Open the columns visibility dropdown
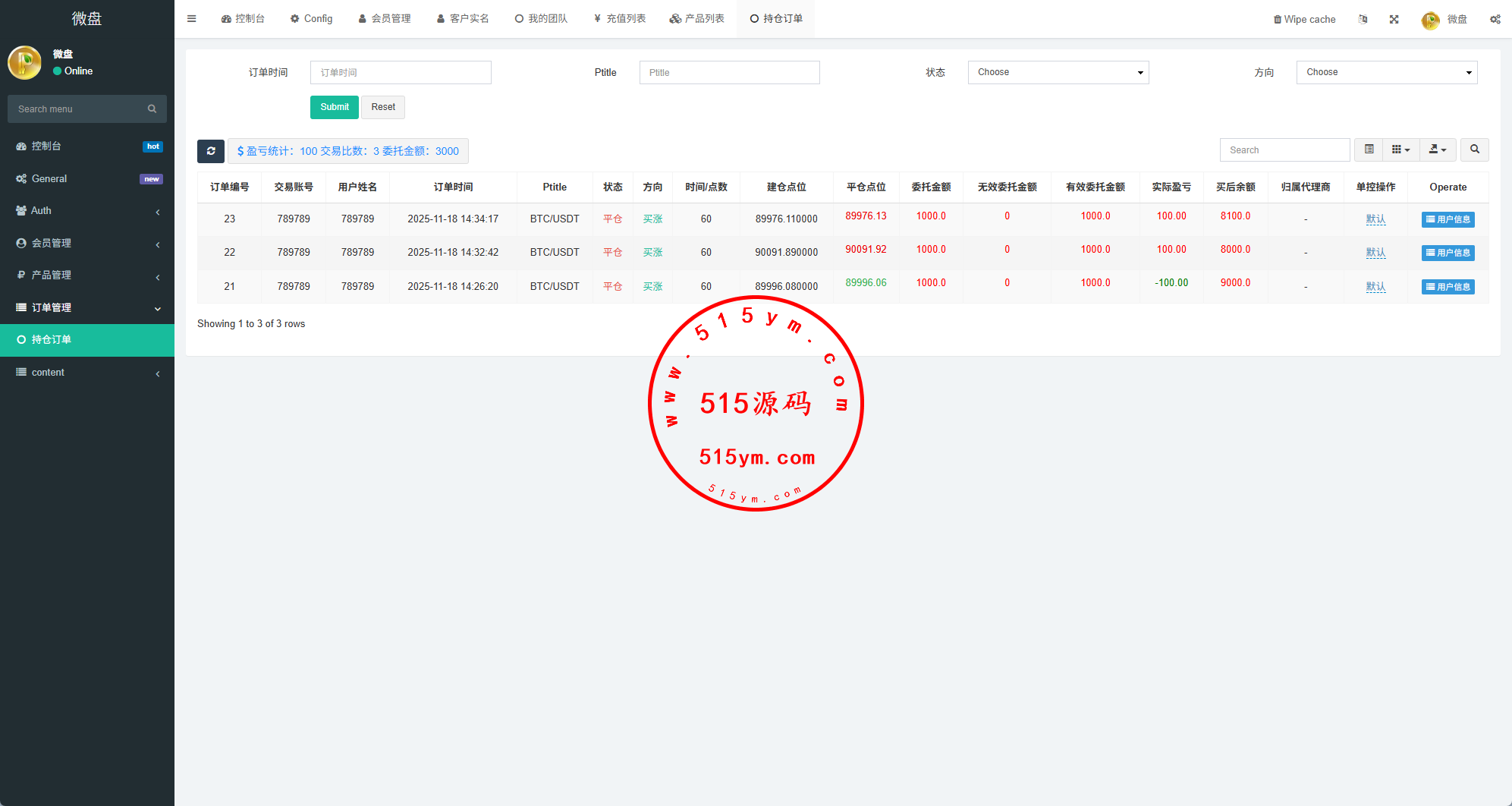The height and width of the screenshot is (806, 1512). tap(1400, 150)
